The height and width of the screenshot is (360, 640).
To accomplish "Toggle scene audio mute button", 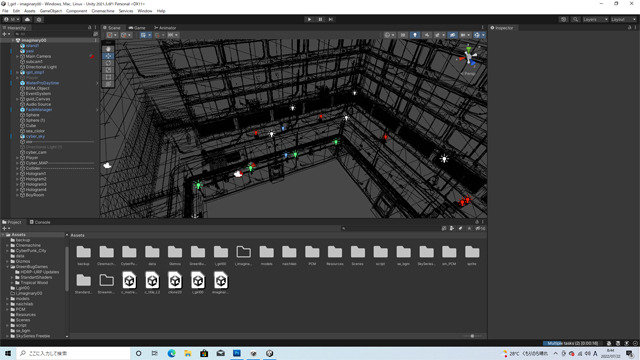I will [427, 35].
